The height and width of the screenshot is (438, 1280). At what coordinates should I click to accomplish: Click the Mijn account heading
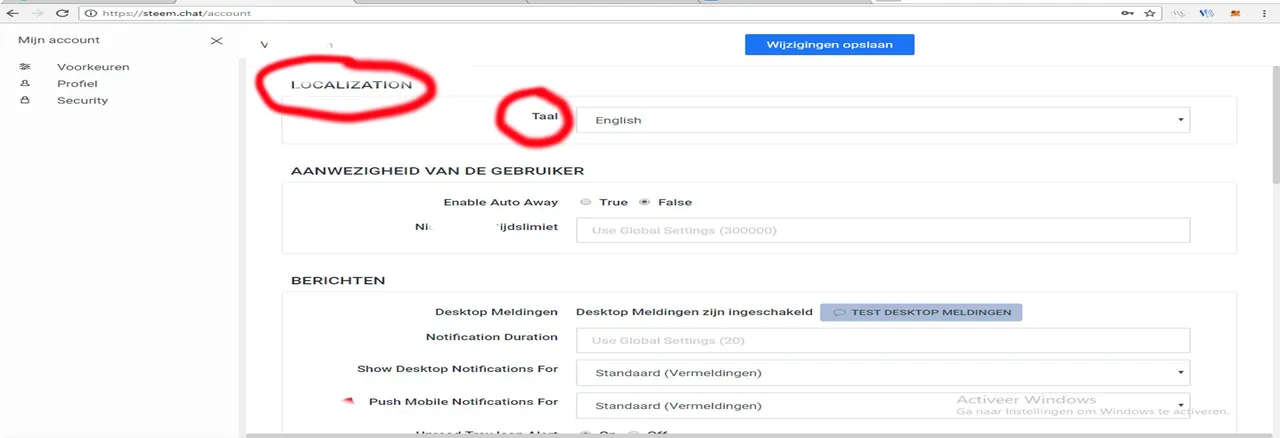tap(59, 40)
